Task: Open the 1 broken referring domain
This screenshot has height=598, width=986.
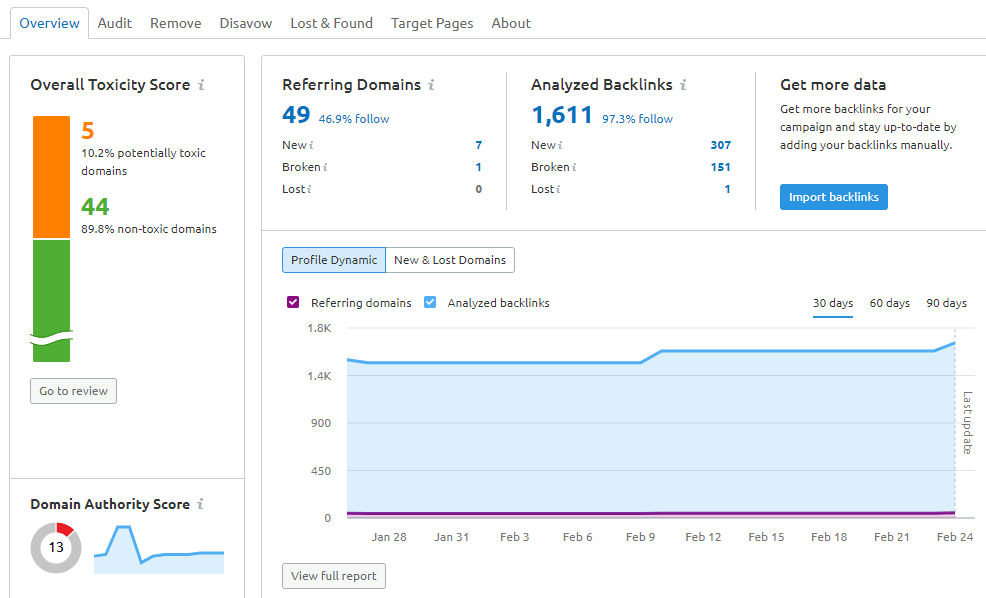Action: click(x=479, y=167)
